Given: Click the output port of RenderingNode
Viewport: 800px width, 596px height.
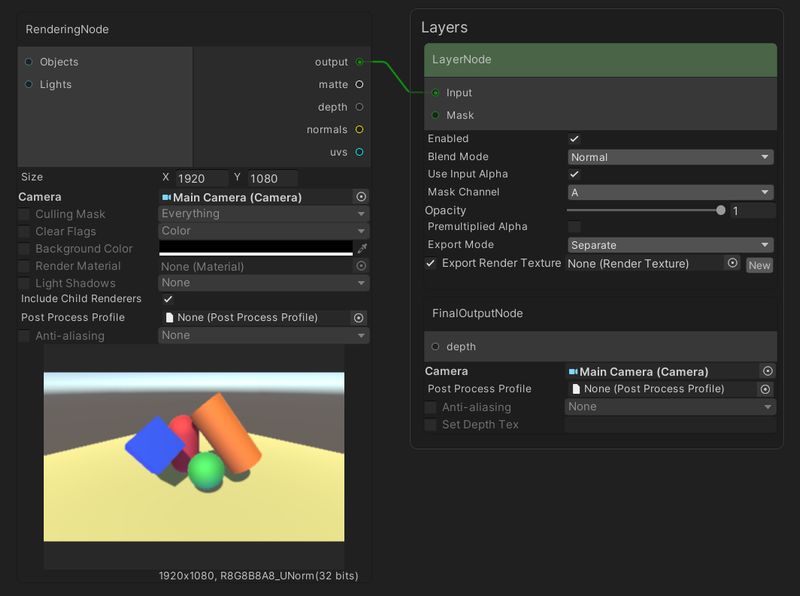Looking at the screenshot, I should pyautogui.click(x=360, y=62).
